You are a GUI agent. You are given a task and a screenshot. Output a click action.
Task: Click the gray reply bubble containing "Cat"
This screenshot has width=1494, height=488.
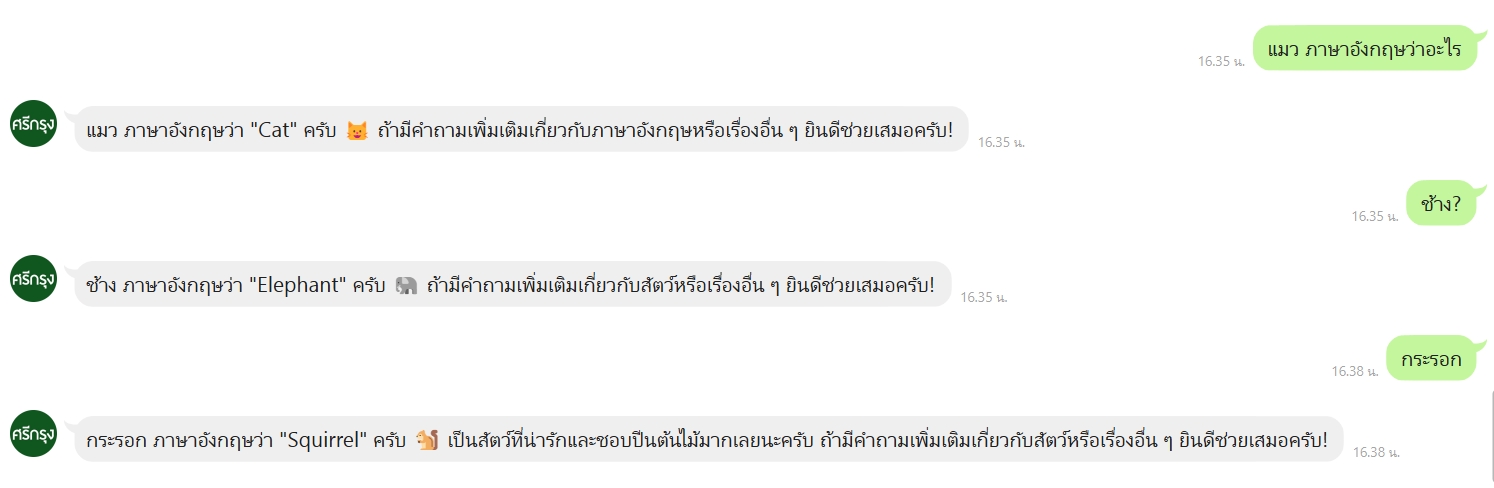pos(521,129)
